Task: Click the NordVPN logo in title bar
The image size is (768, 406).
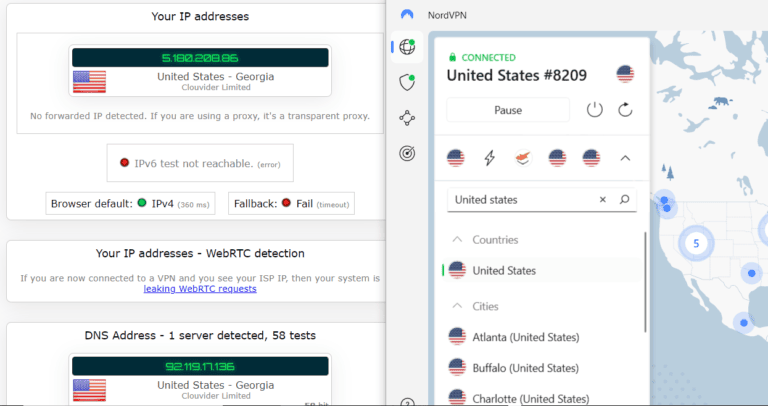Action: pos(407,15)
